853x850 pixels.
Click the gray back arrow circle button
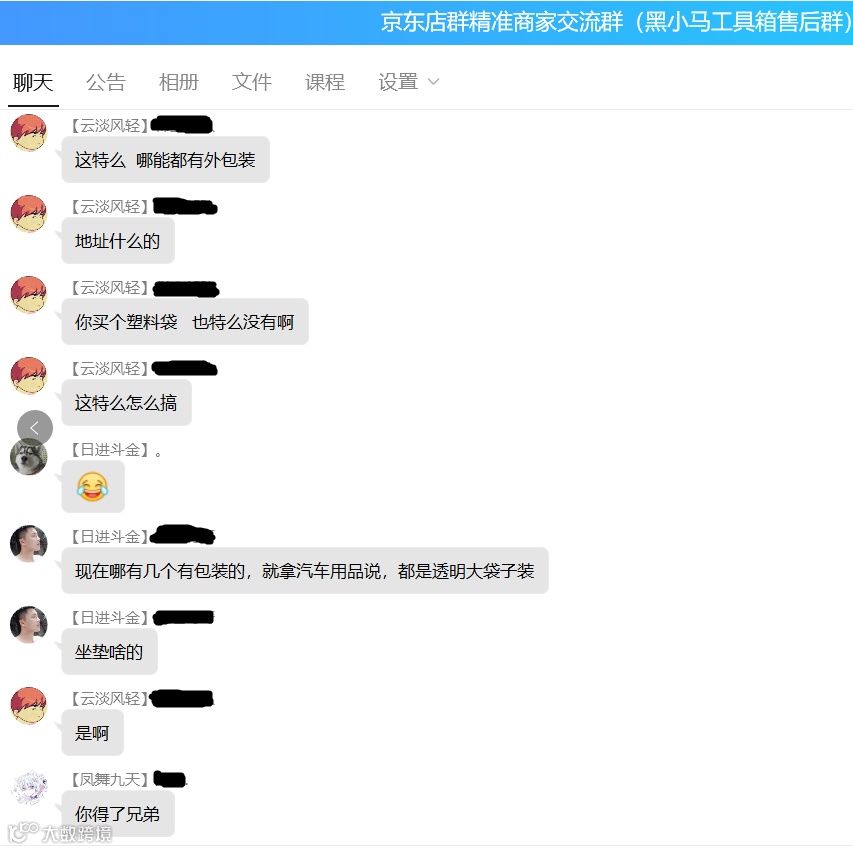tap(35, 428)
